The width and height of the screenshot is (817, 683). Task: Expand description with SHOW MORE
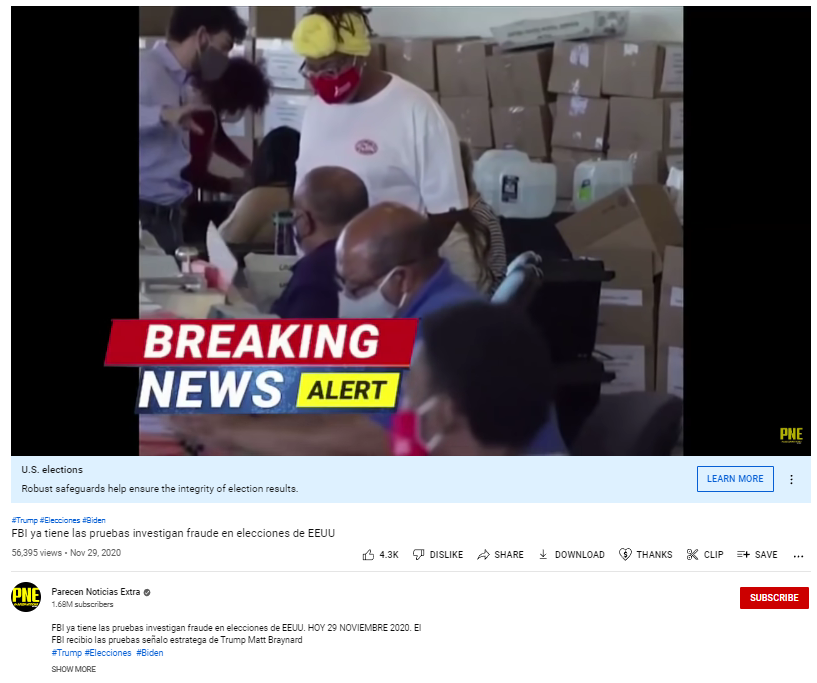[73, 669]
